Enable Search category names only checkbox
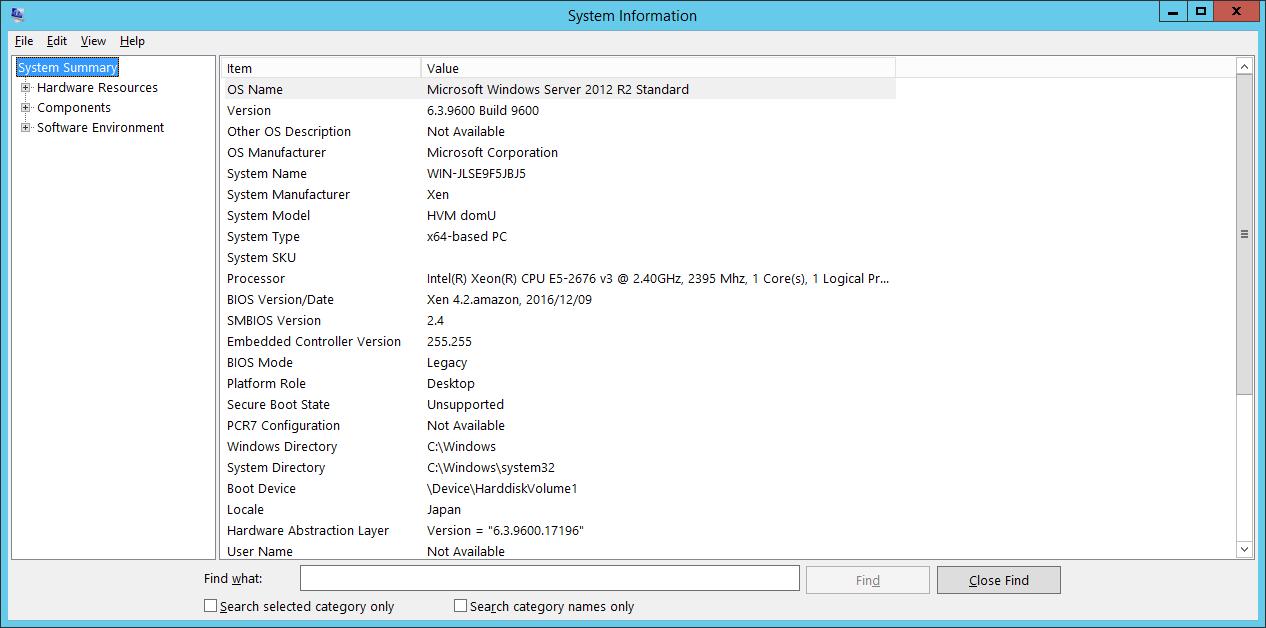 460,606
